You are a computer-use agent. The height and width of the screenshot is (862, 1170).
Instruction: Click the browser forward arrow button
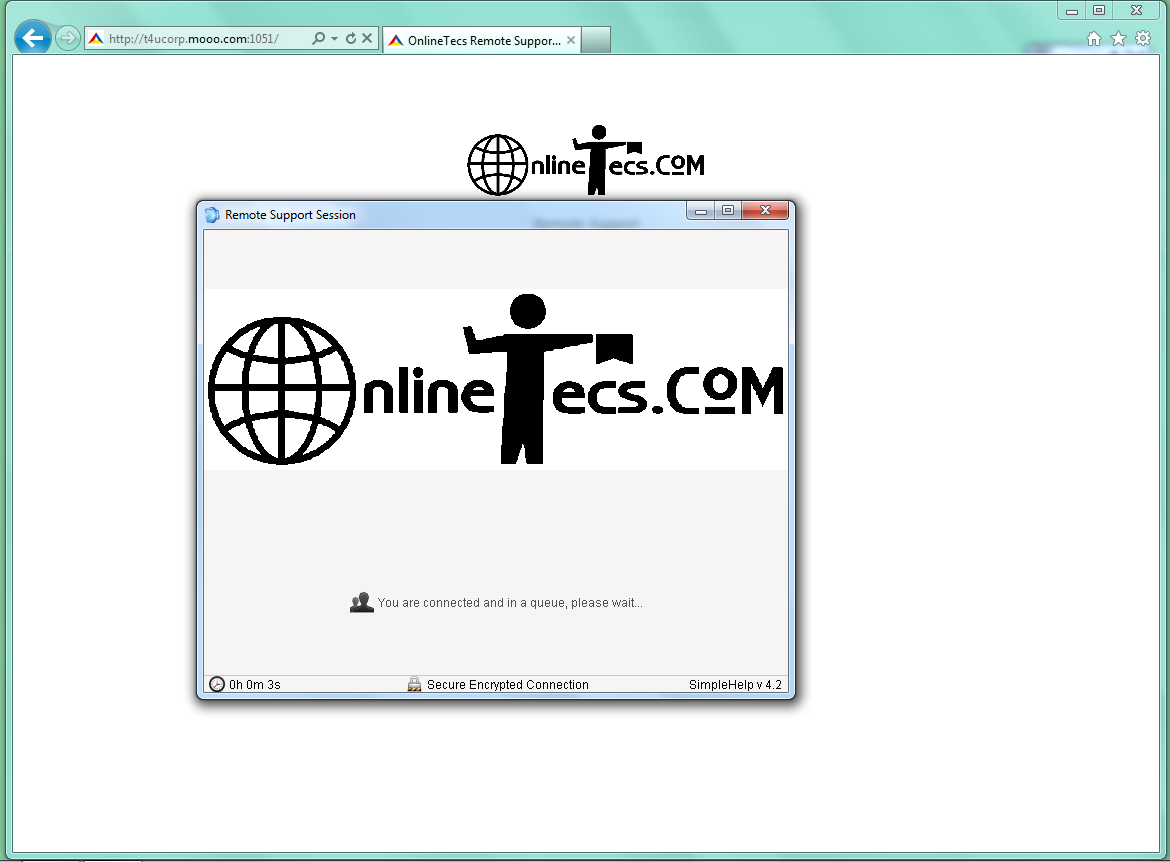click(68, 38)
